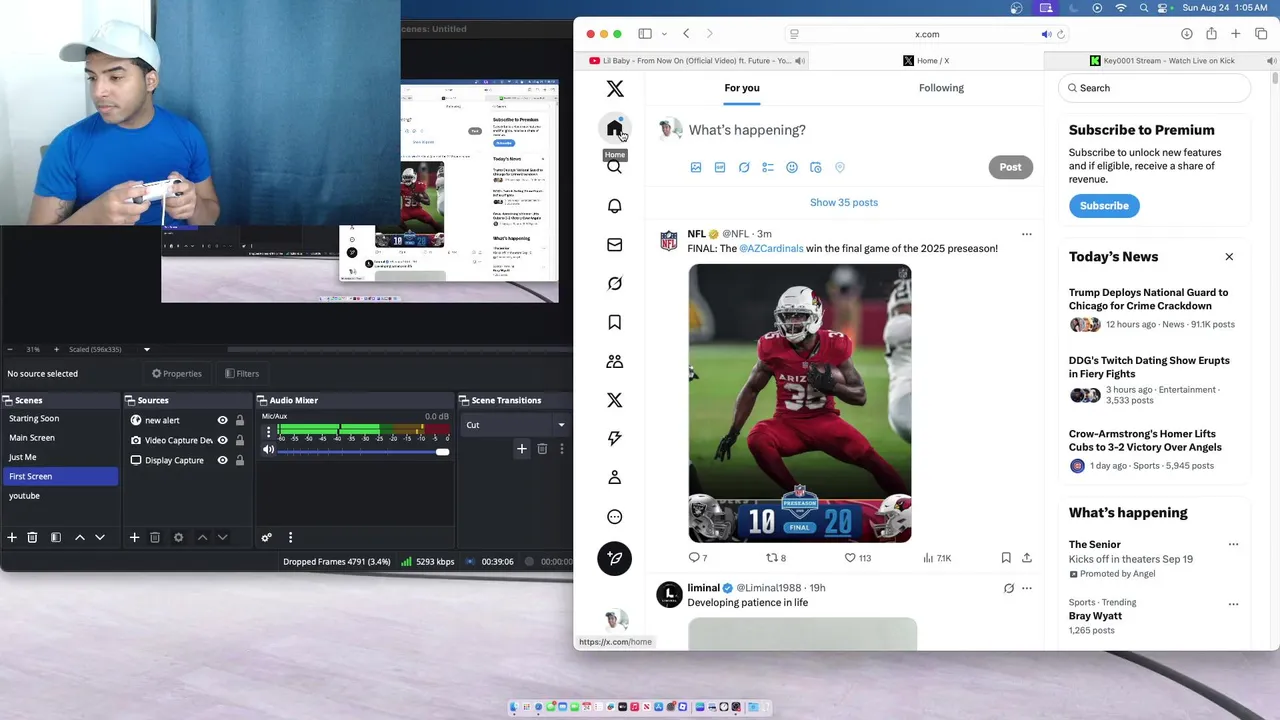Adjust the Mic/Aux volume slider
This screenshot has height=720, width=1280.
pyautogui.click(x=363, y=451)
